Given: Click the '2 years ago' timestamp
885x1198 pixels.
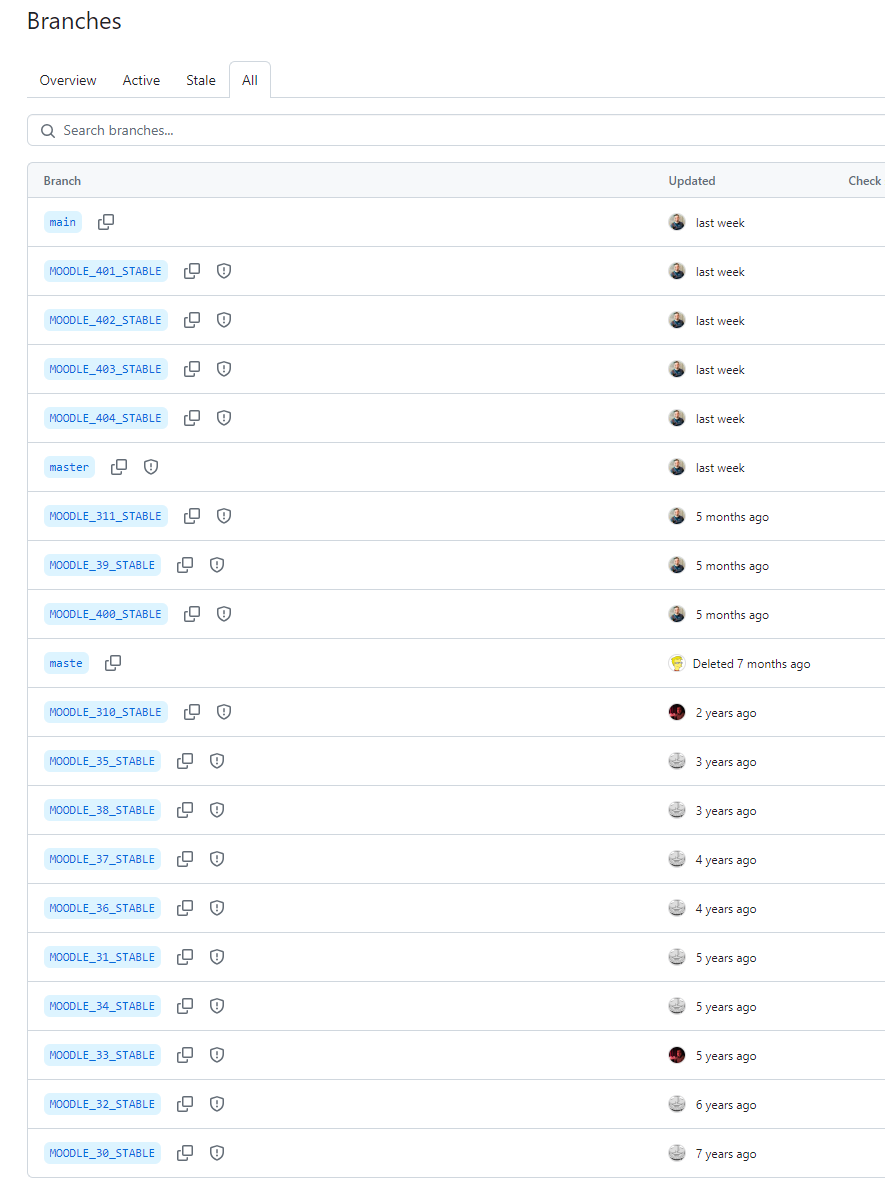Looking at the screenshot, I should 726,713.
